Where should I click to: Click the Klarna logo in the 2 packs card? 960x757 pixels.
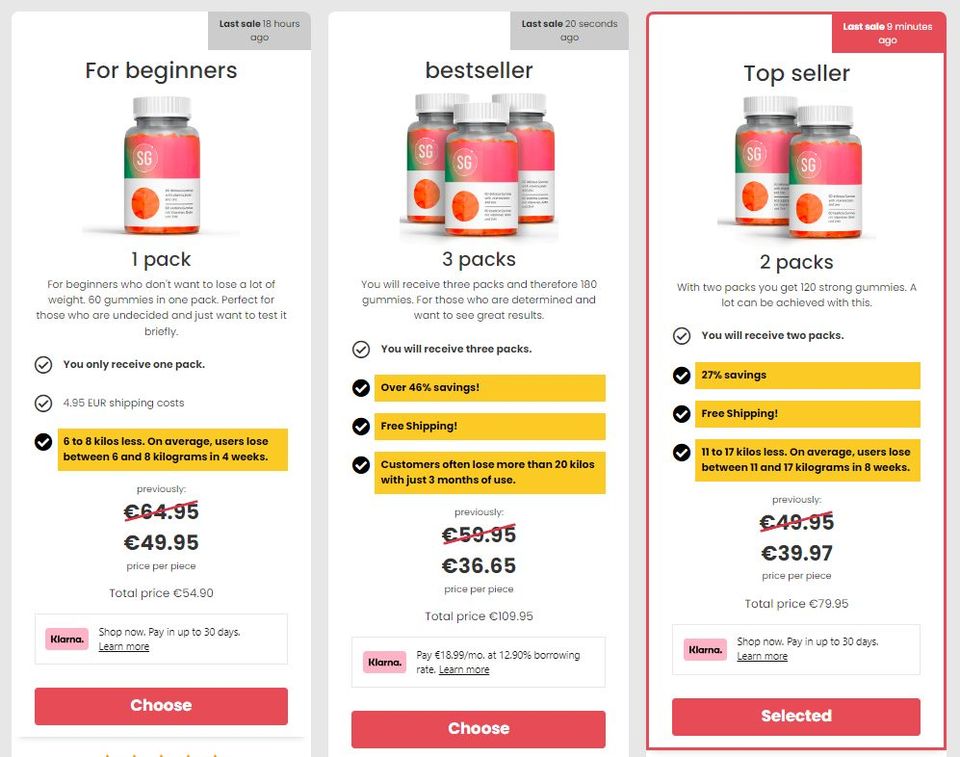pos(705,649)
